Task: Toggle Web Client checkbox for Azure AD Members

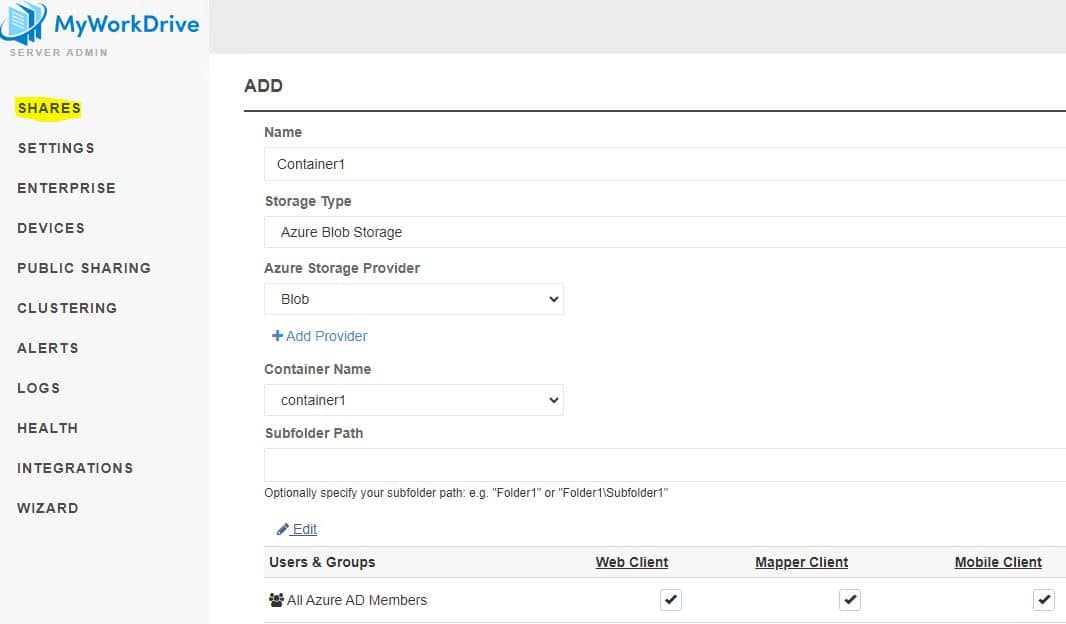Action: tap(670, 600)
